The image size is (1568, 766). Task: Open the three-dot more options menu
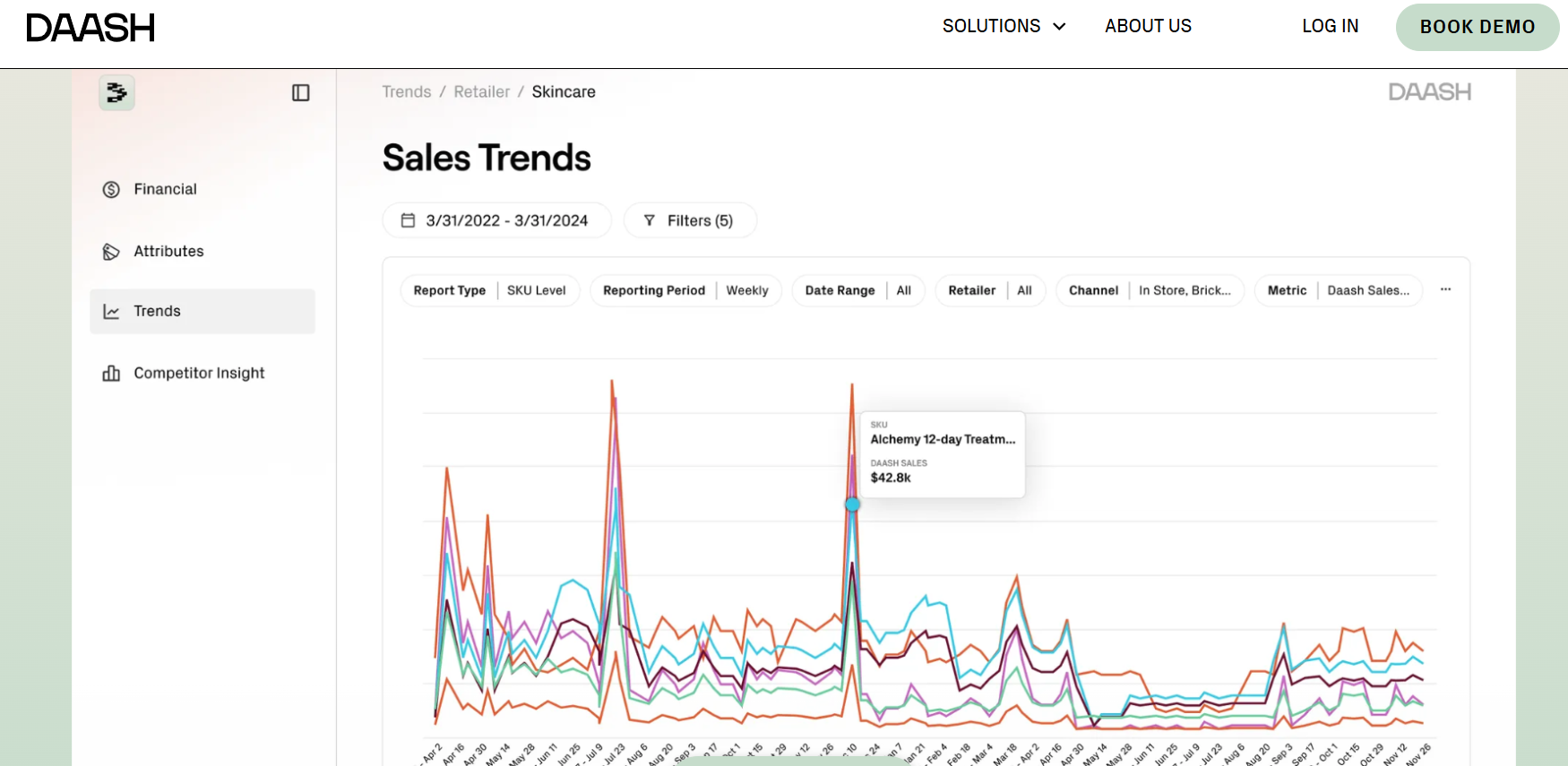pyautogui.click(x=1445, y=289)
